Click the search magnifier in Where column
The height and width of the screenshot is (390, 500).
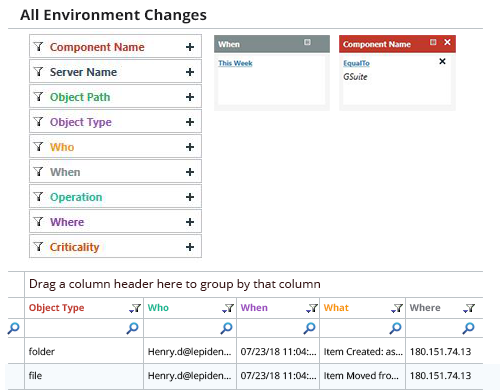(x=468, y=328)
